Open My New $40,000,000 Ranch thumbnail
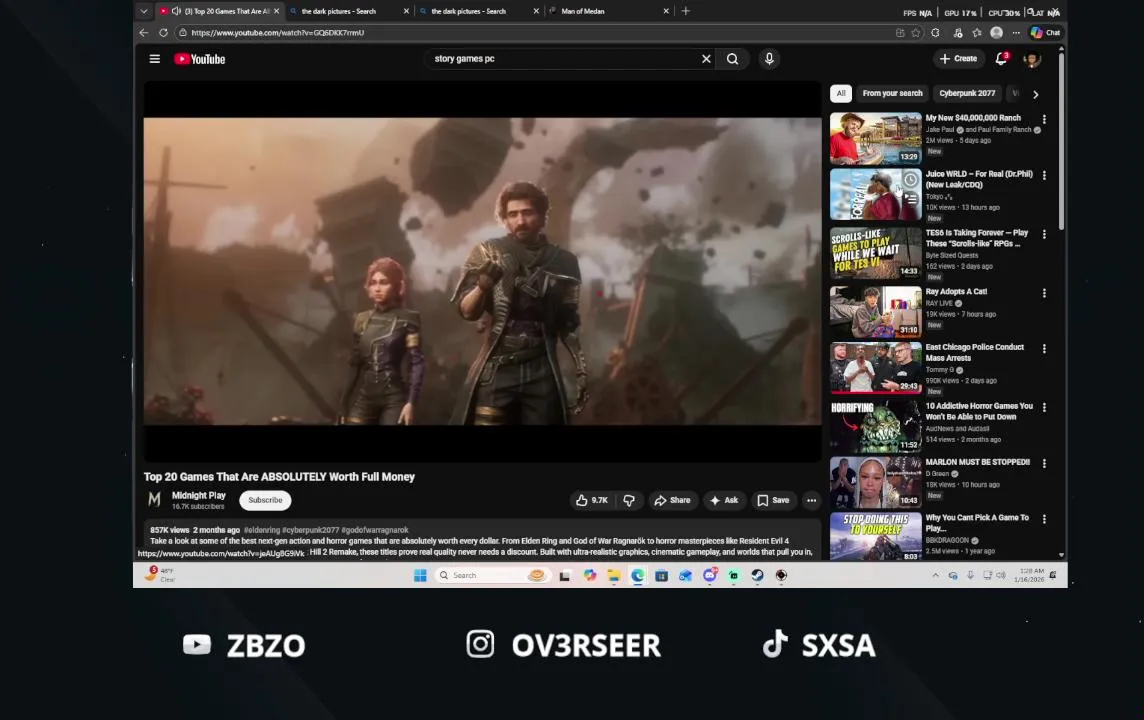This screenshot has width=1144, height=720. [x=876, y=139]
